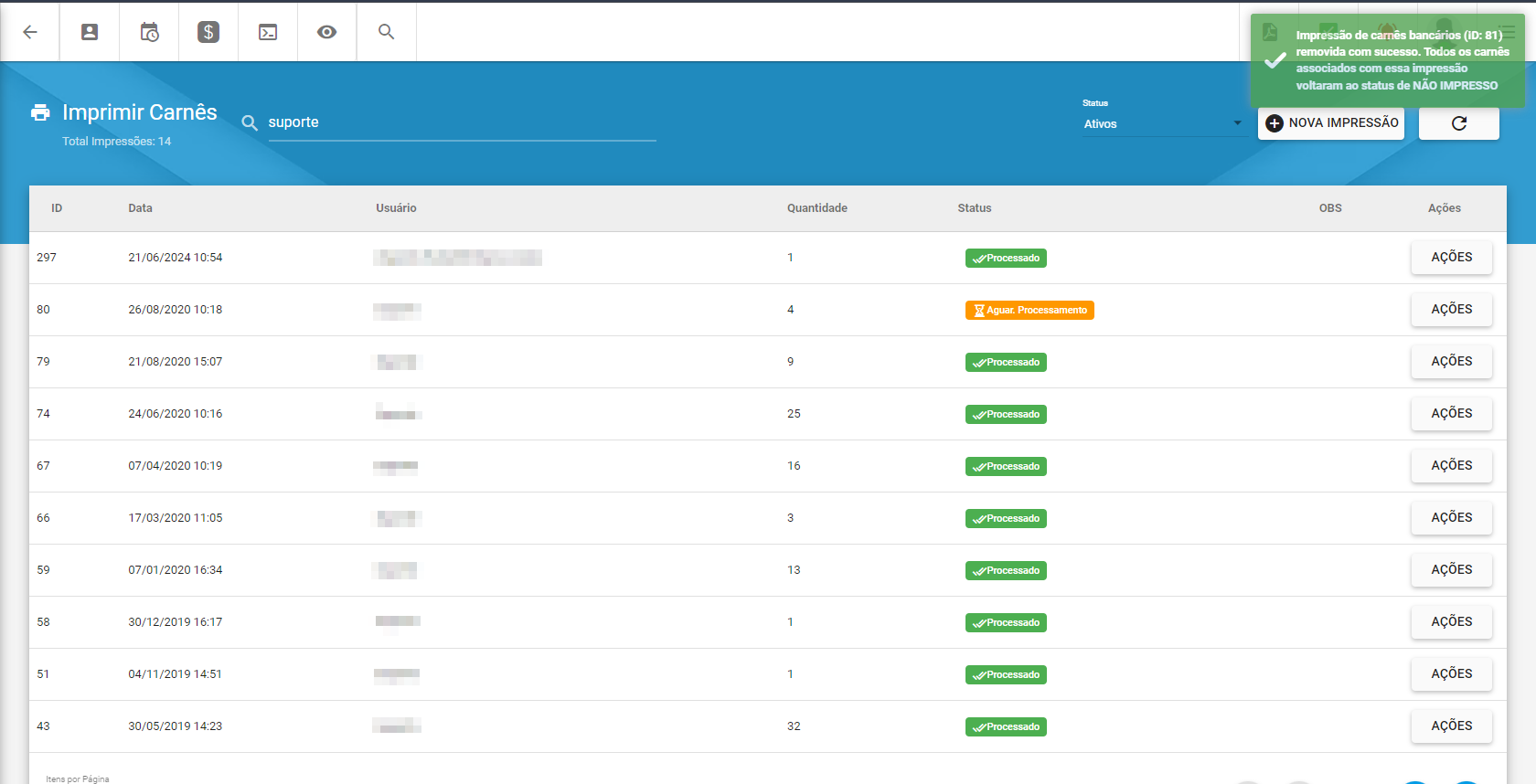This screenshot has height=784, width=1536.
Task: Toggle the eye visibility icon in toolbar
Action: (x=326, y=32)
